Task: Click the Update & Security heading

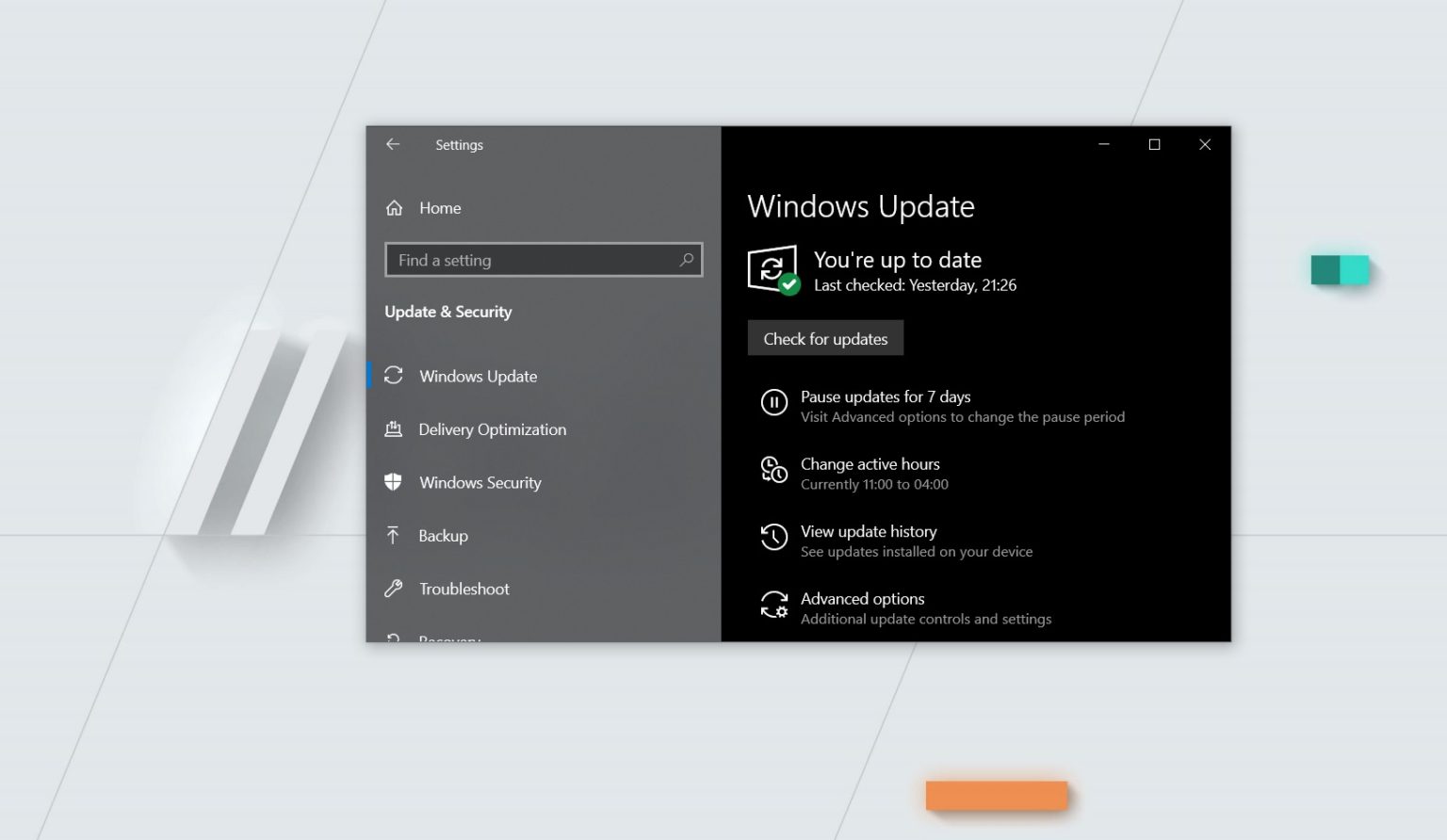Action: [x=448, y=312]
